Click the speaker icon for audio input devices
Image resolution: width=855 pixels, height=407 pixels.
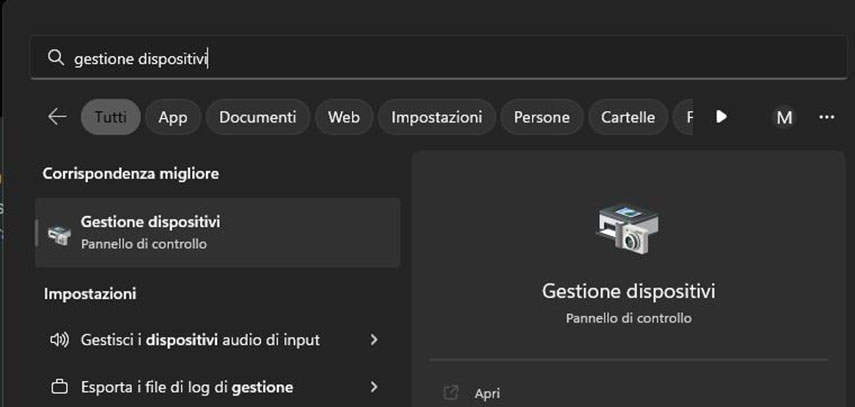click(59, 340)
